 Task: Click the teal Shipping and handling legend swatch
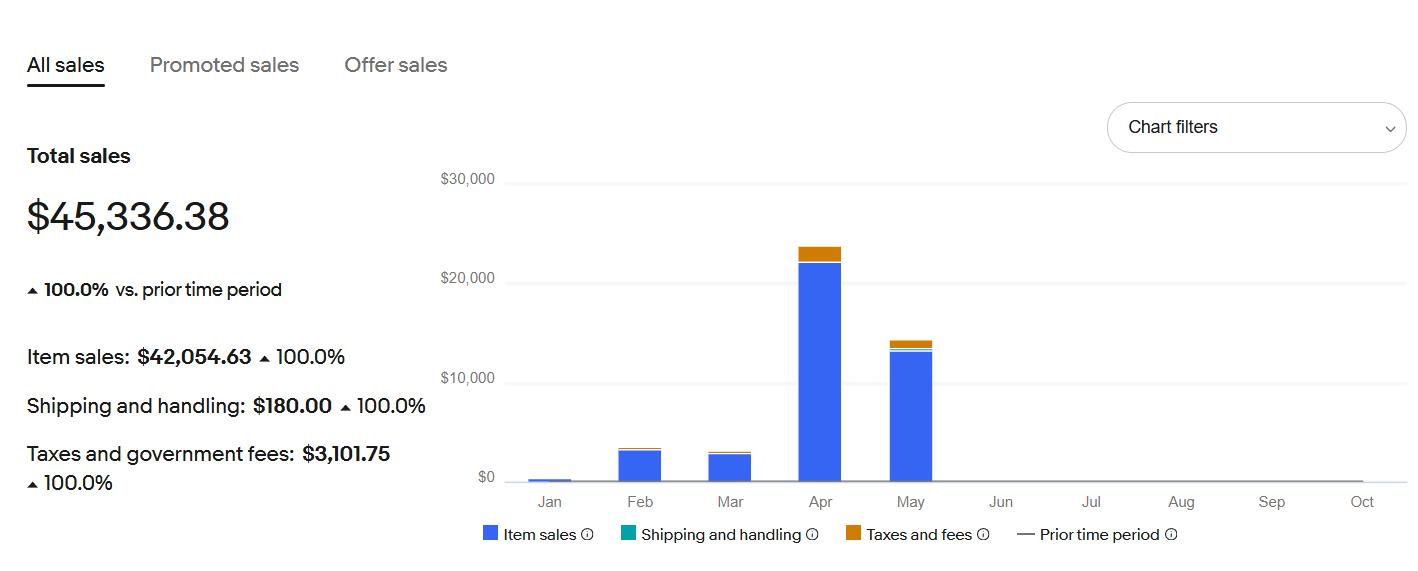click(628, 534)
